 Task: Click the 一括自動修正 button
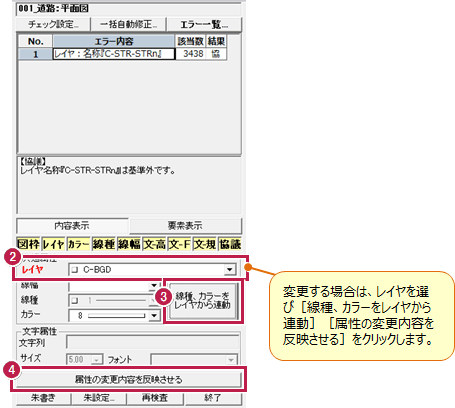[128, 24]
